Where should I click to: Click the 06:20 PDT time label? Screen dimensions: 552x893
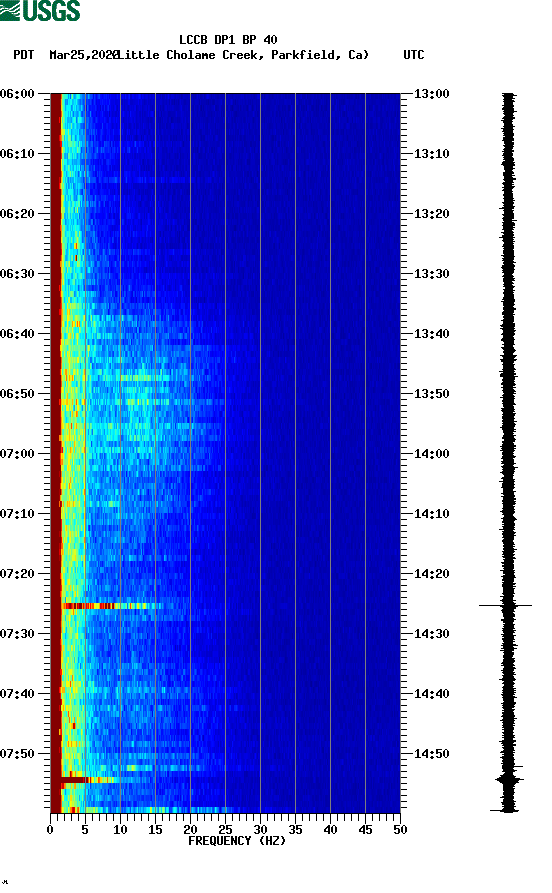(x=18, y=214)
